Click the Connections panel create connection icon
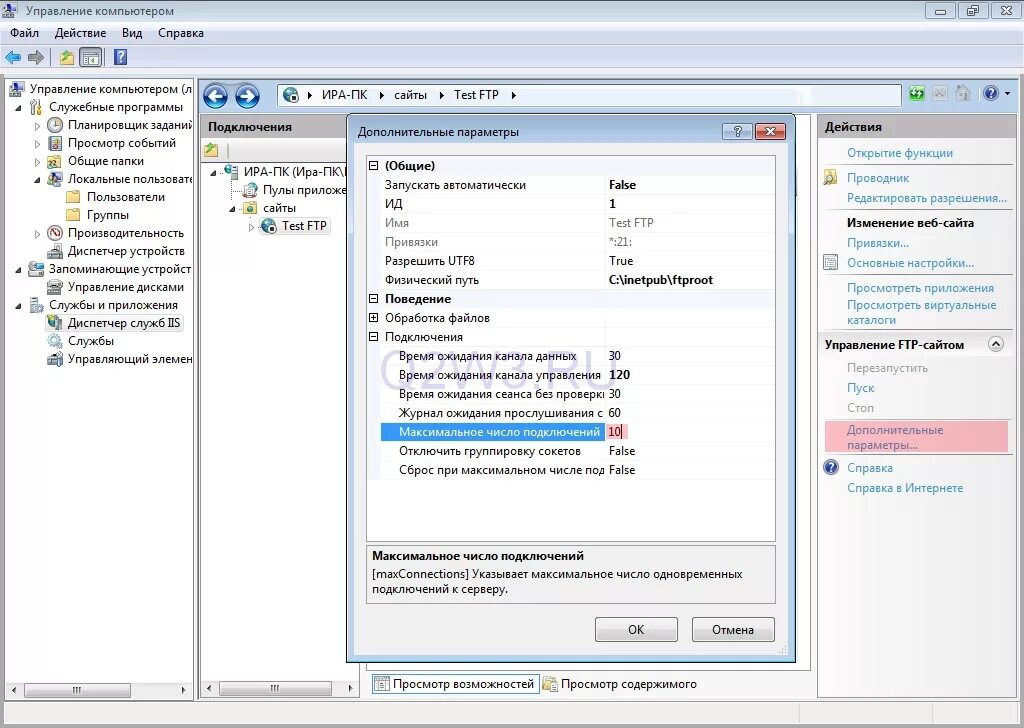This screenshot has width=1024, height=728. (x=212, y=150)
